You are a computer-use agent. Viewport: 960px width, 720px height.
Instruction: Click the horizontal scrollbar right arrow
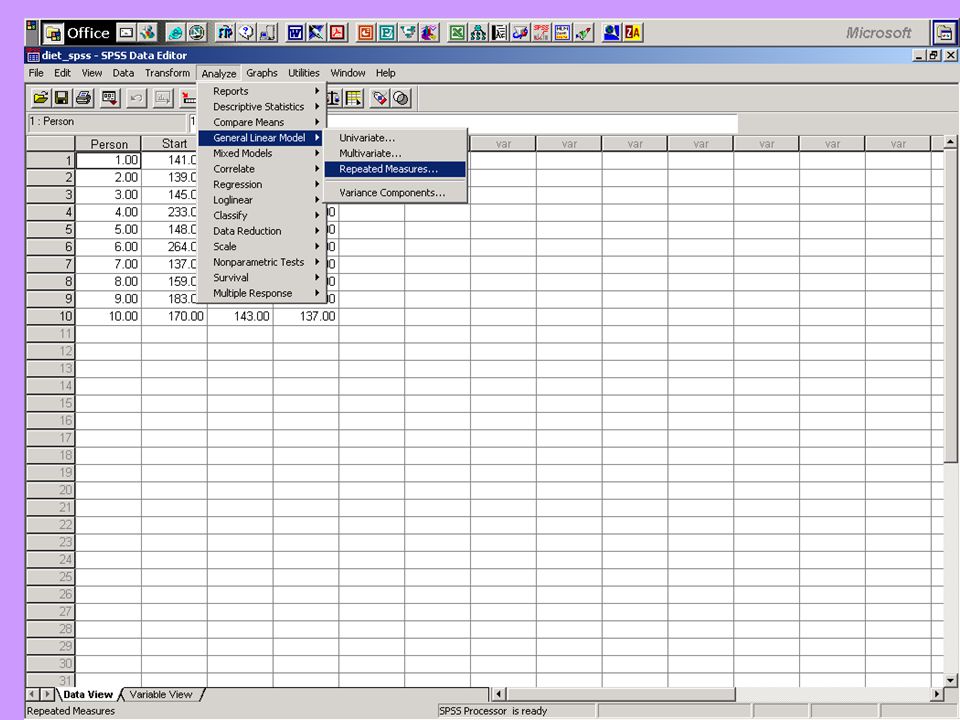pyautogui.click(x=937, y=694)
